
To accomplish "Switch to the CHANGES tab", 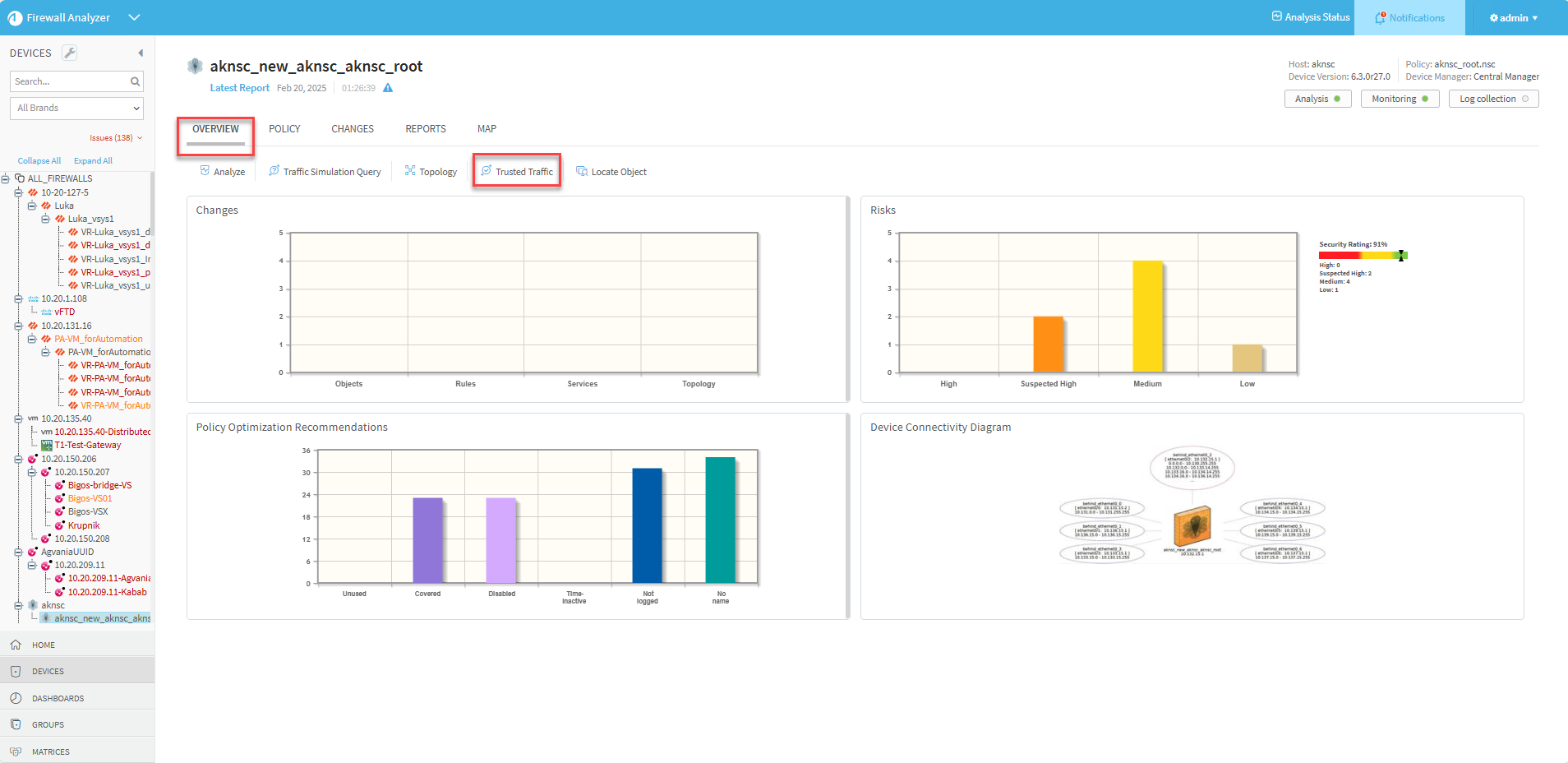I will (x=353, y=129).
